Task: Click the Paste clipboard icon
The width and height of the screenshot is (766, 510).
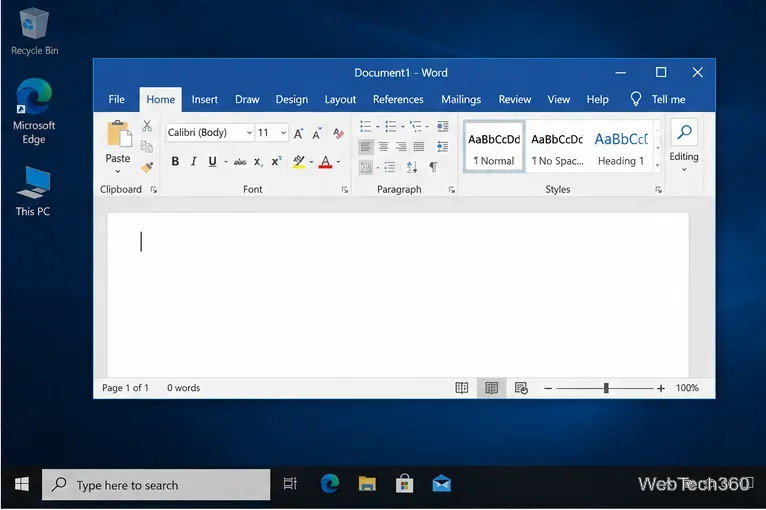Action: 119,133
